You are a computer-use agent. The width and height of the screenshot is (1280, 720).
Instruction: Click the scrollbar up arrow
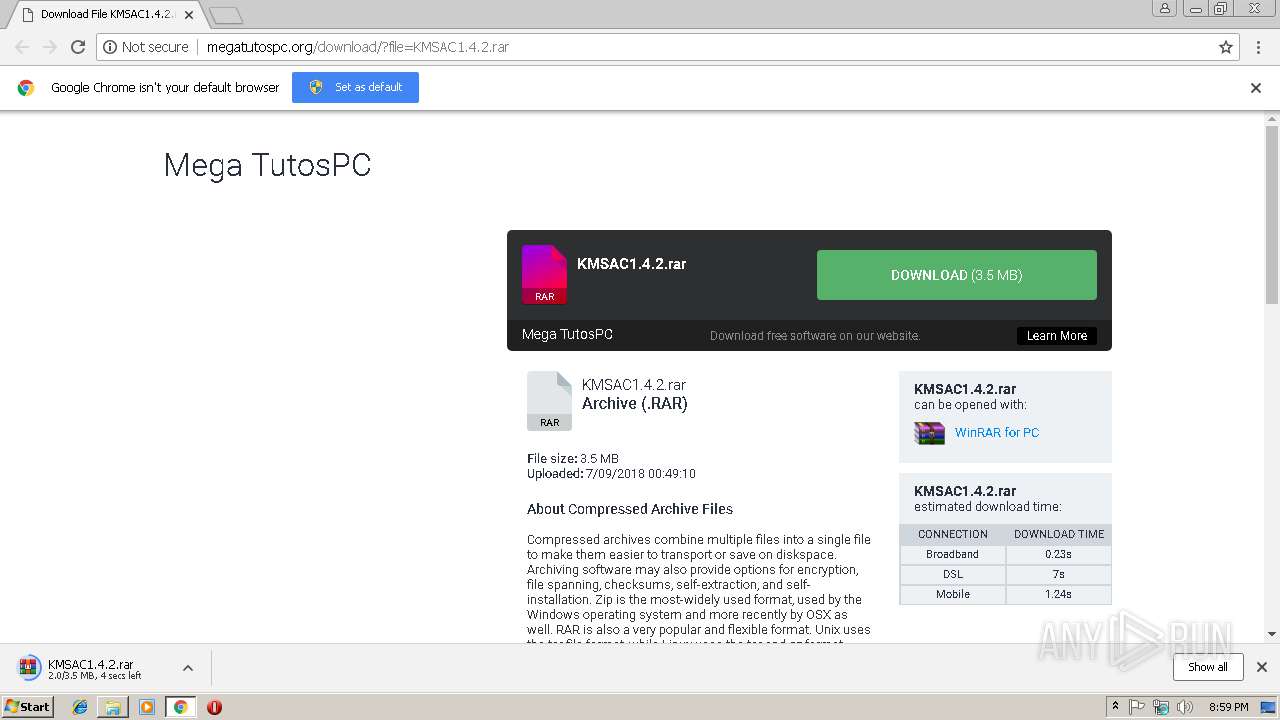coord(1272,119)
